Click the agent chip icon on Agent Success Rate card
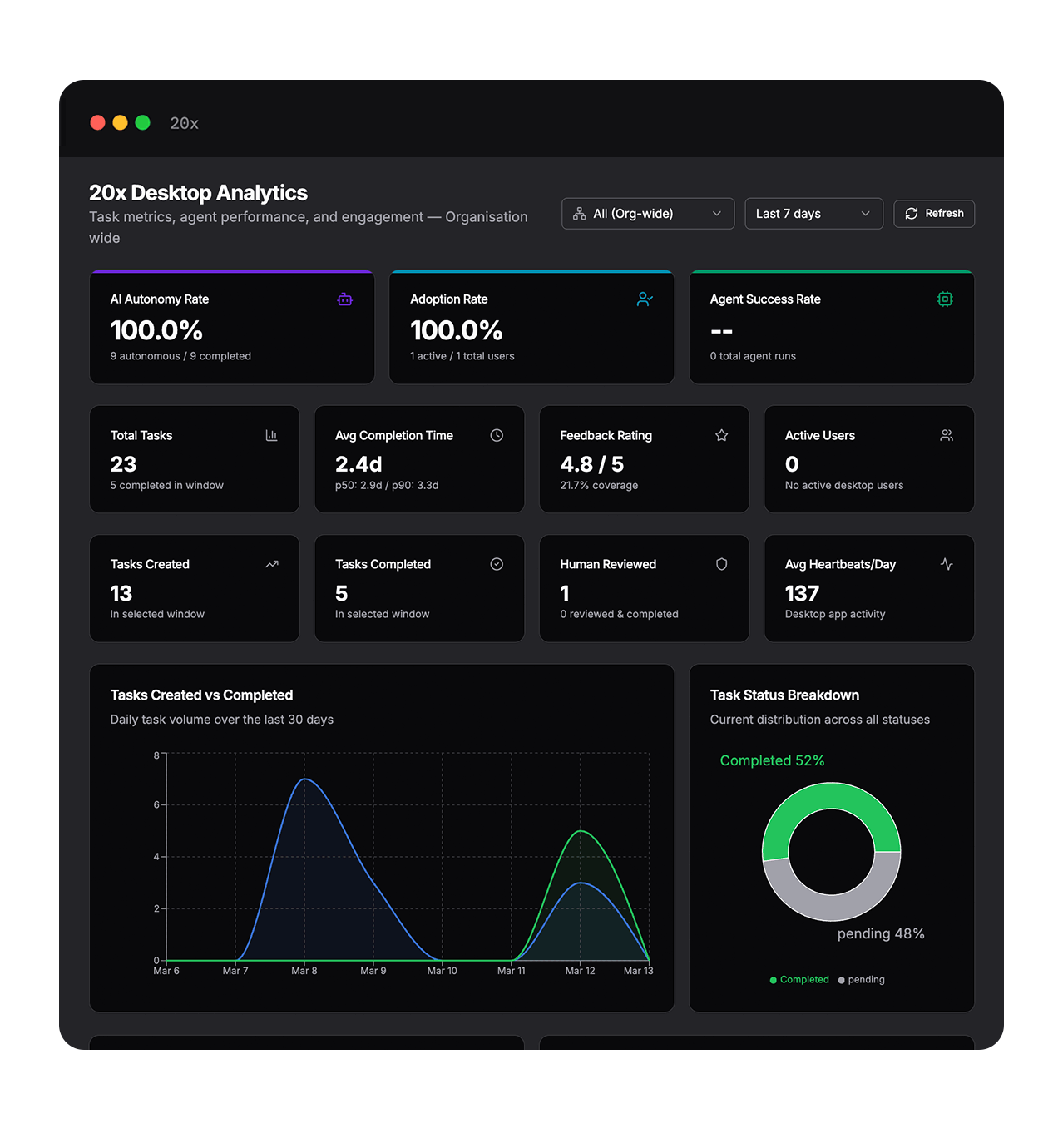This screenshot has height=1148, width=1063. 944,299
